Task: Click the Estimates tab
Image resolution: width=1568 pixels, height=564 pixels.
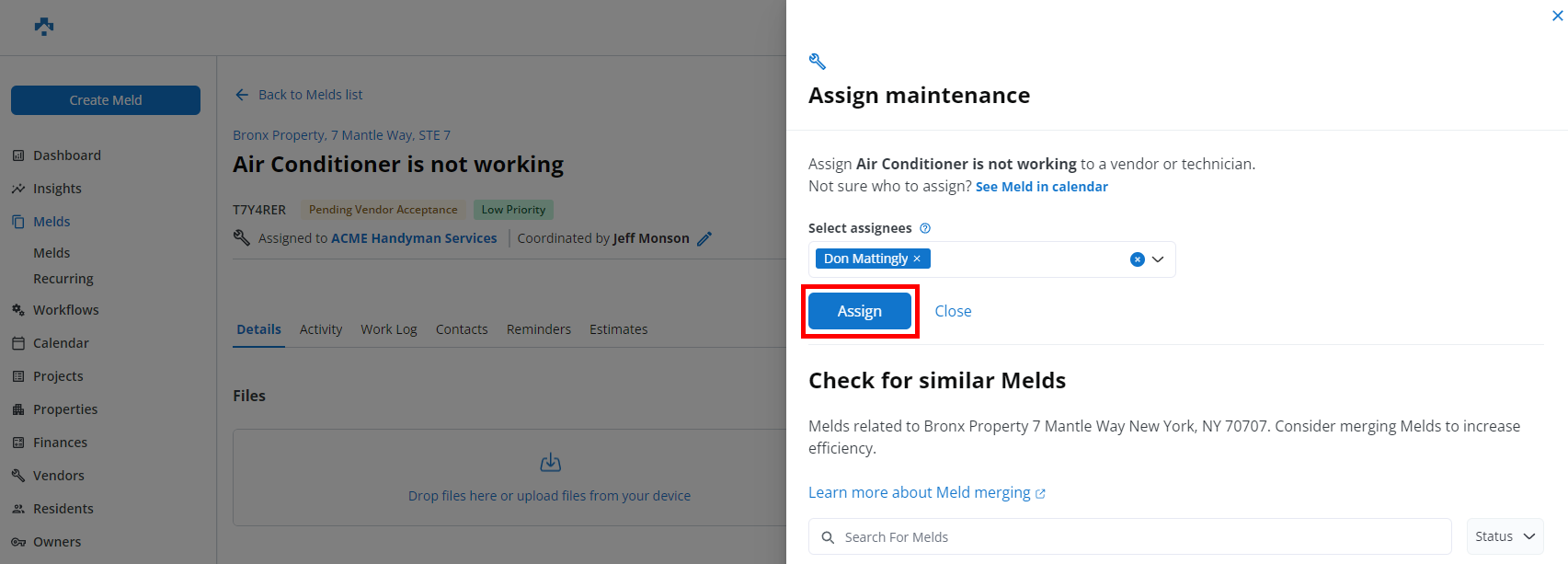Action: tap(618, 329)
